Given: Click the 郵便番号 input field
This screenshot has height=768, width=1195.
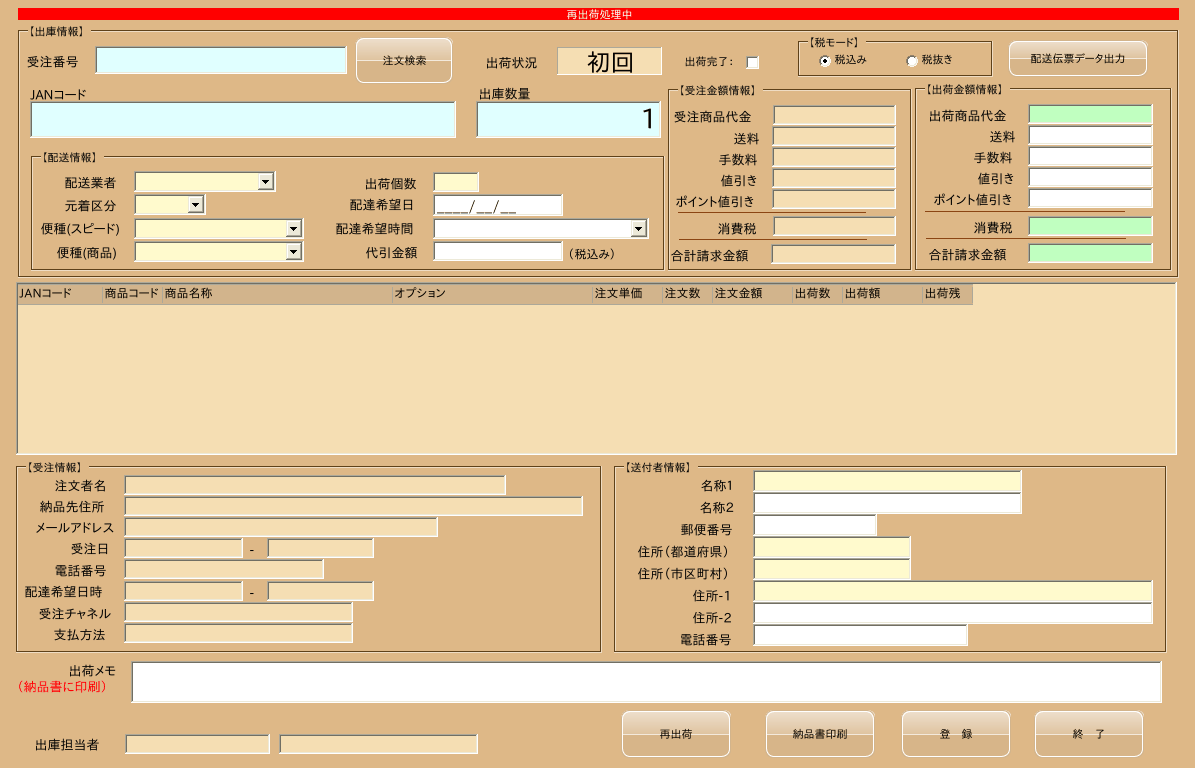Looking at the screenshot, I should (x=815, y=526).
